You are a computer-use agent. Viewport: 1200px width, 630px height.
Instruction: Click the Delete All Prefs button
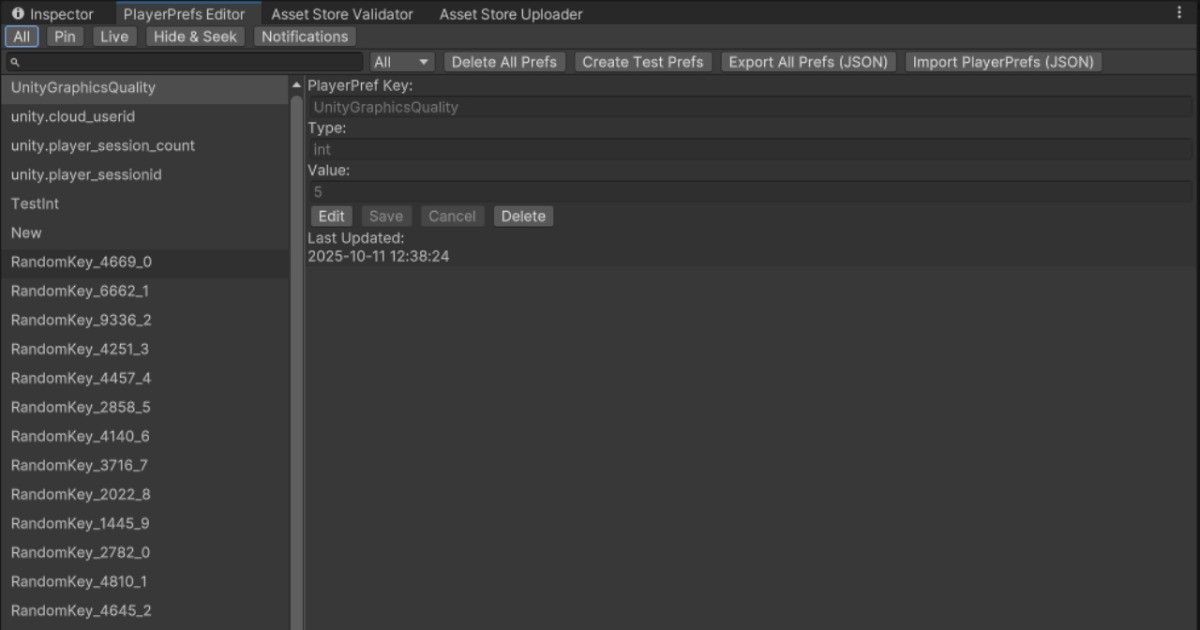point(504,61)
